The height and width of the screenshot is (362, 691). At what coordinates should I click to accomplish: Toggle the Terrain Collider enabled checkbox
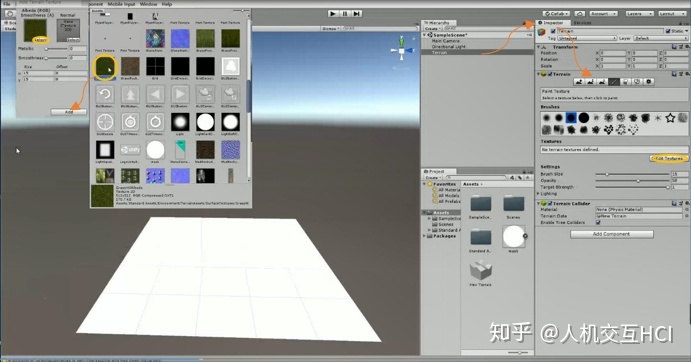click(x=550, y=203)
